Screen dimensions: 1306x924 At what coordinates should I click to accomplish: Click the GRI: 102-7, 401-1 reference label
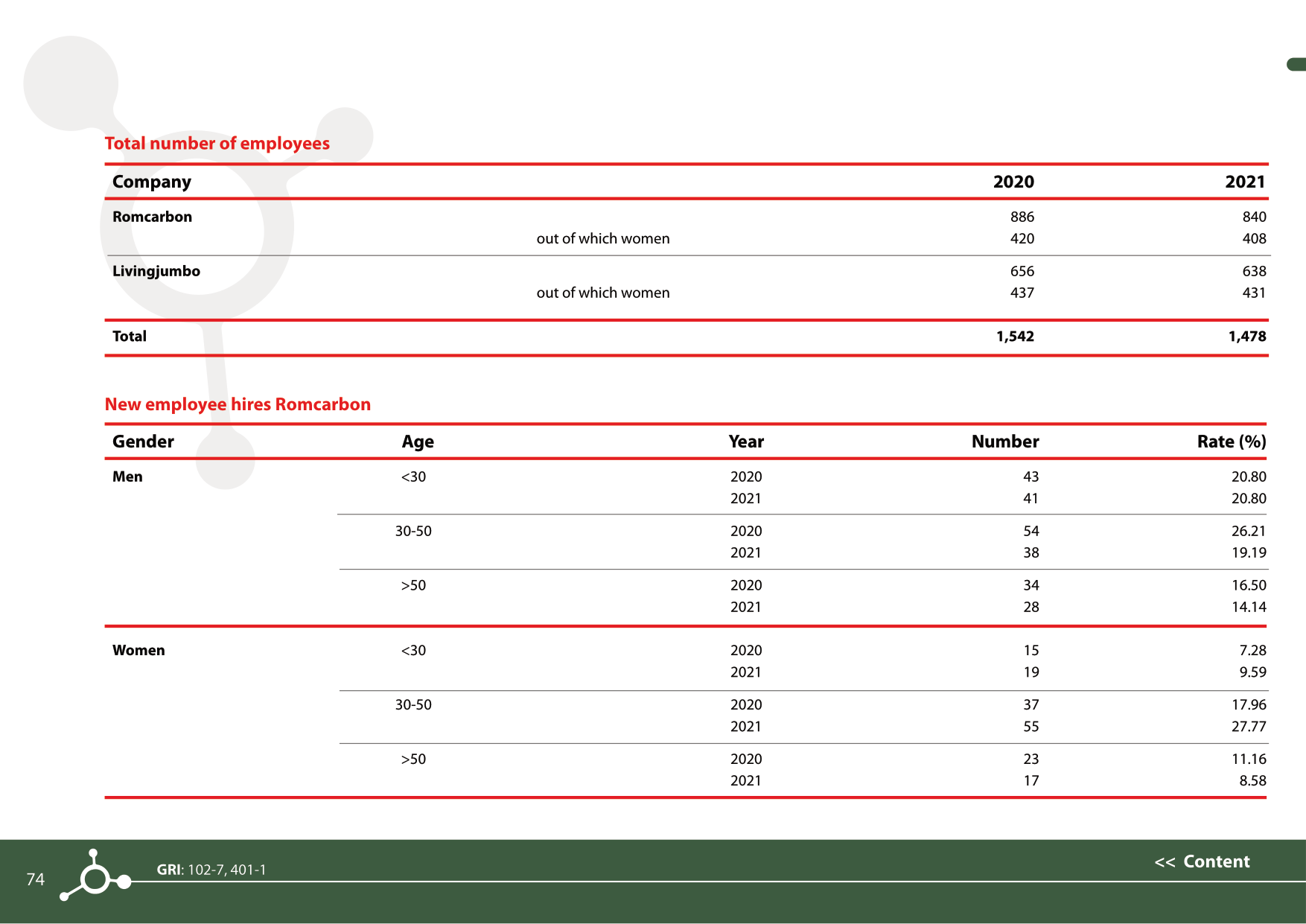point(211,869)
